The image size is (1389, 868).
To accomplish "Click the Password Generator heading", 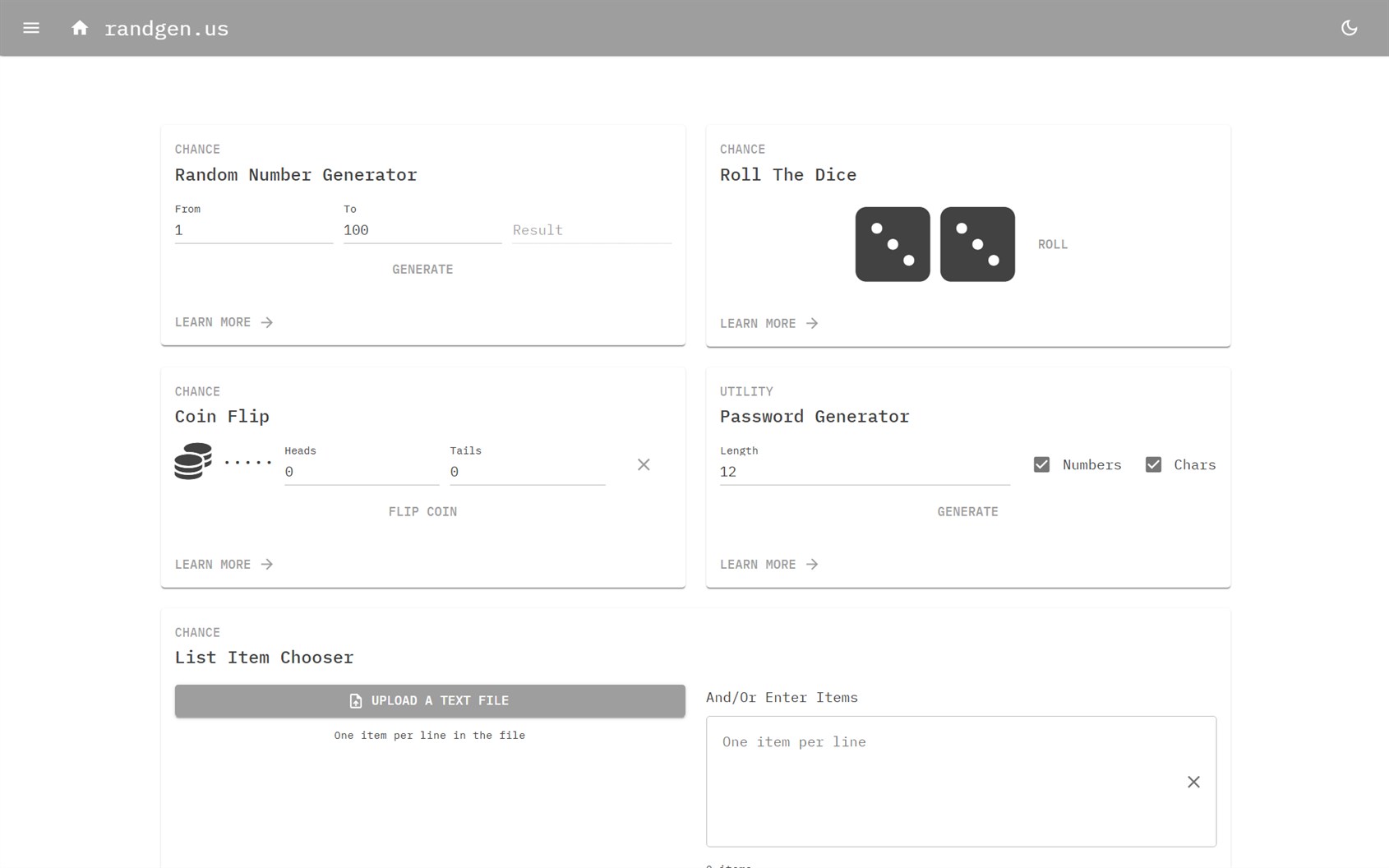I will point(814,416).
